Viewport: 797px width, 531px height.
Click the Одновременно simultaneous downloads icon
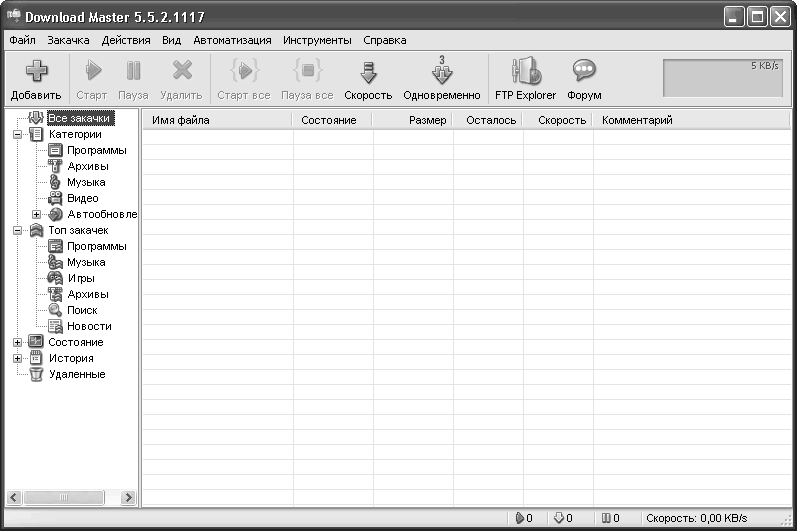point(442,71)
